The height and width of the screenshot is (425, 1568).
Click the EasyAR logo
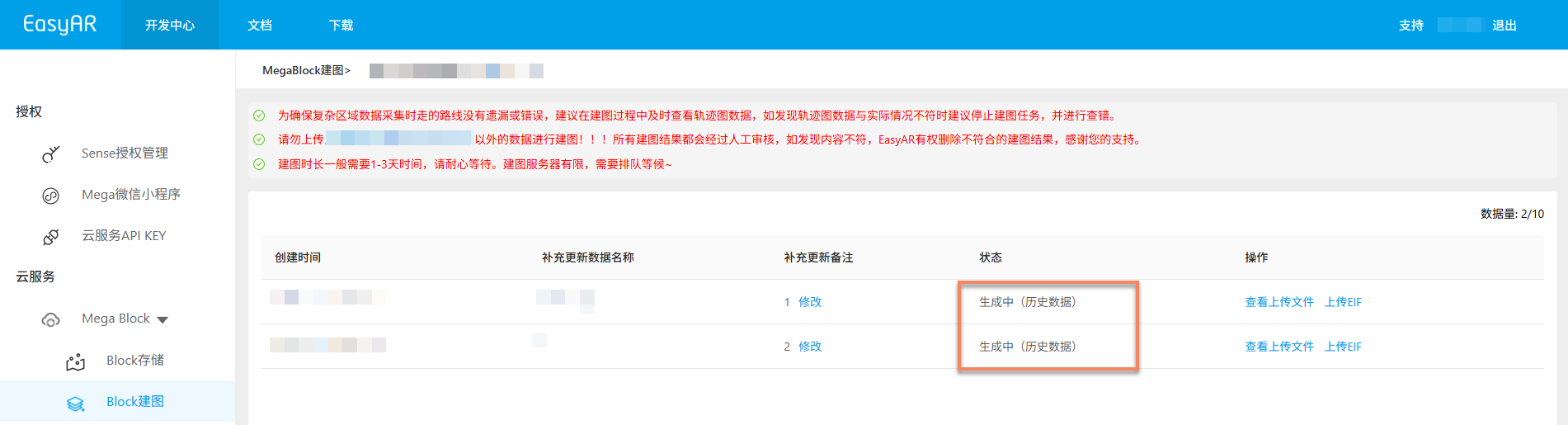point(59,24)
